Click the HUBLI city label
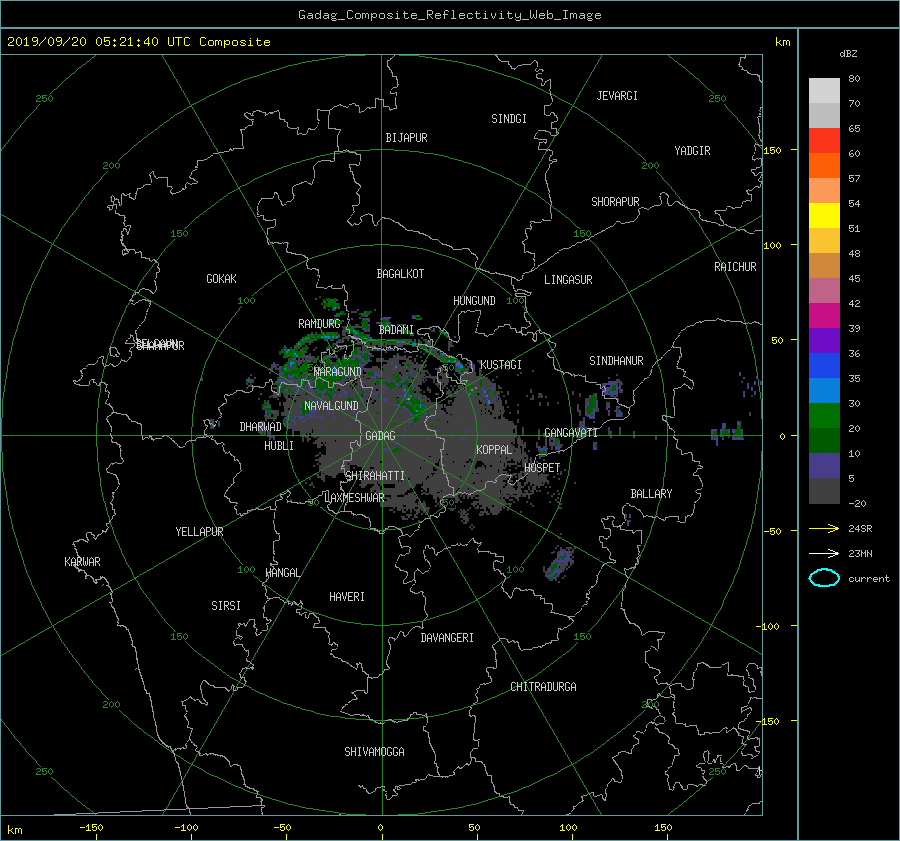Viewport: 900px width, 841px height. tap(279, 446)
